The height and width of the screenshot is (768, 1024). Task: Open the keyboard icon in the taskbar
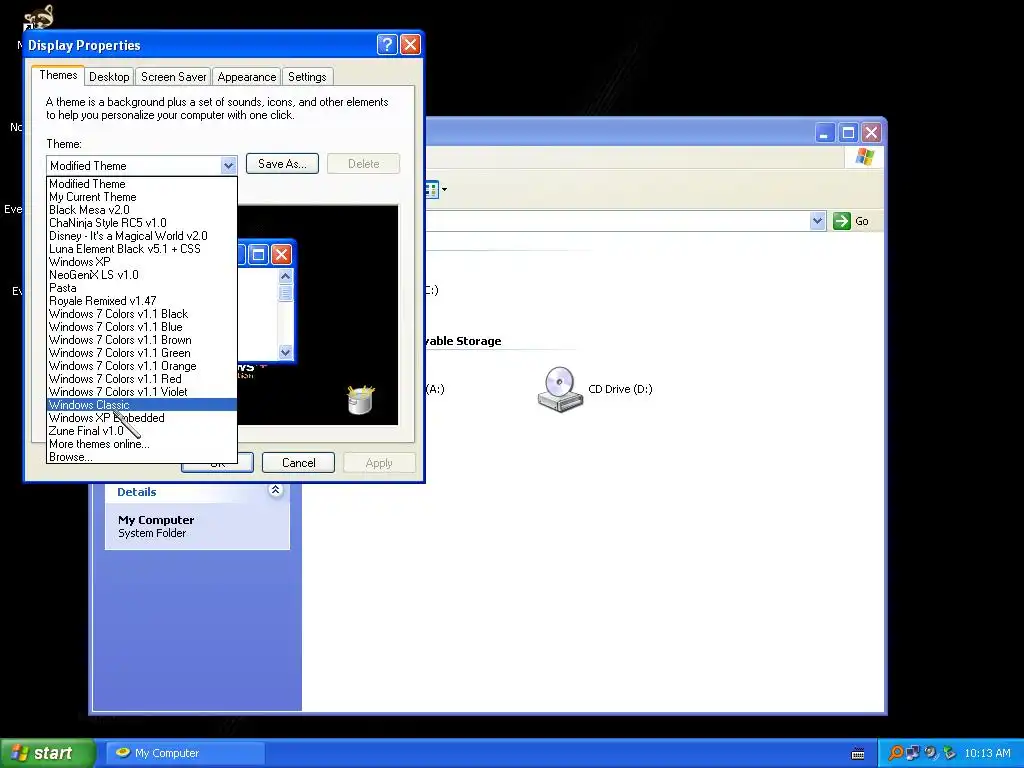click(x=858, y=754)
